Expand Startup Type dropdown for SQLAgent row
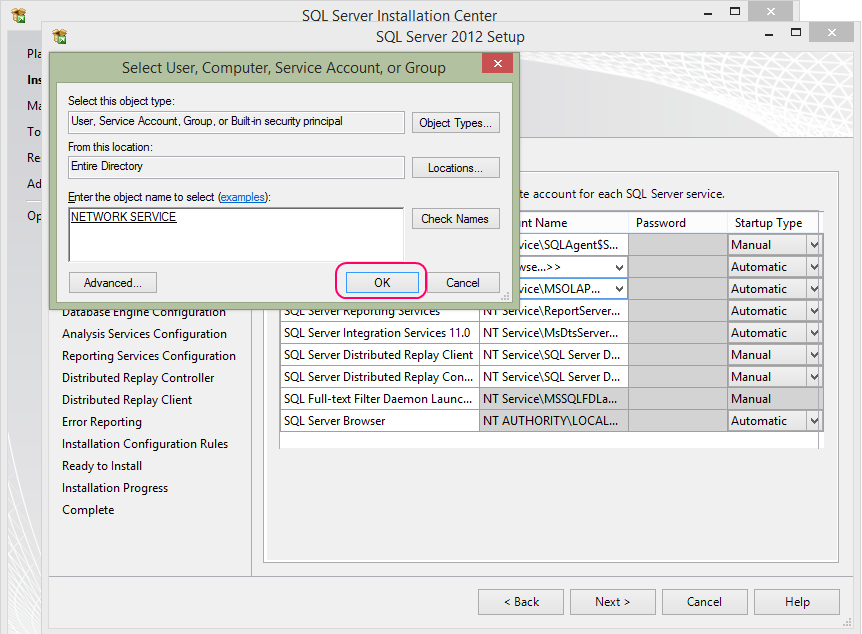Image resolution: width=862 pixels, height=634 pixels. tap(814, 245)
